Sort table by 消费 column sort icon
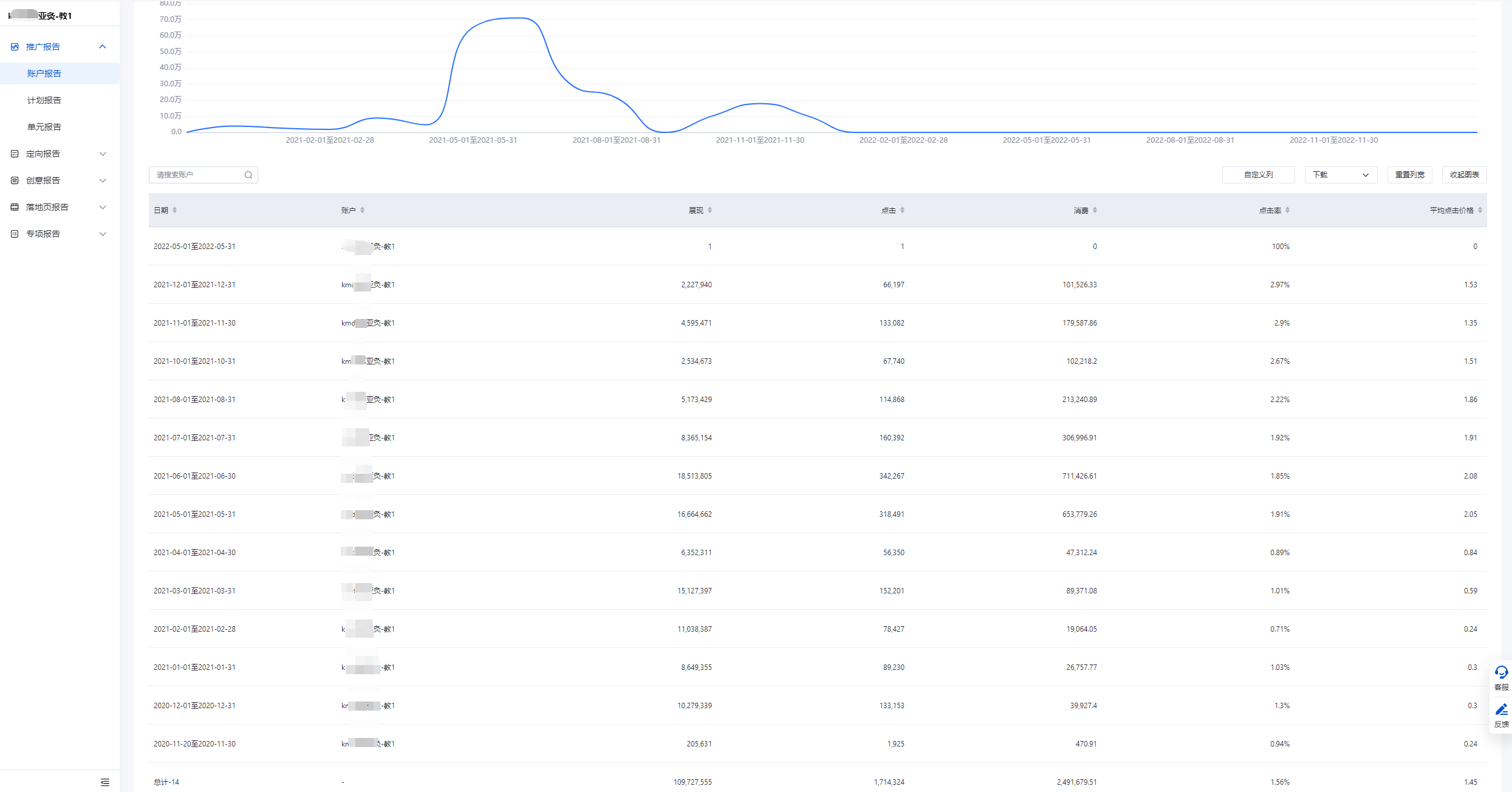Screen dimensions: 1512x792 pos(1095,210)
